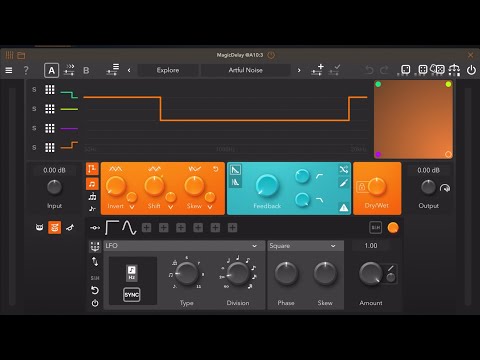
Task: Click the warning triangle in Feedback panel
Action: (344, 208)
